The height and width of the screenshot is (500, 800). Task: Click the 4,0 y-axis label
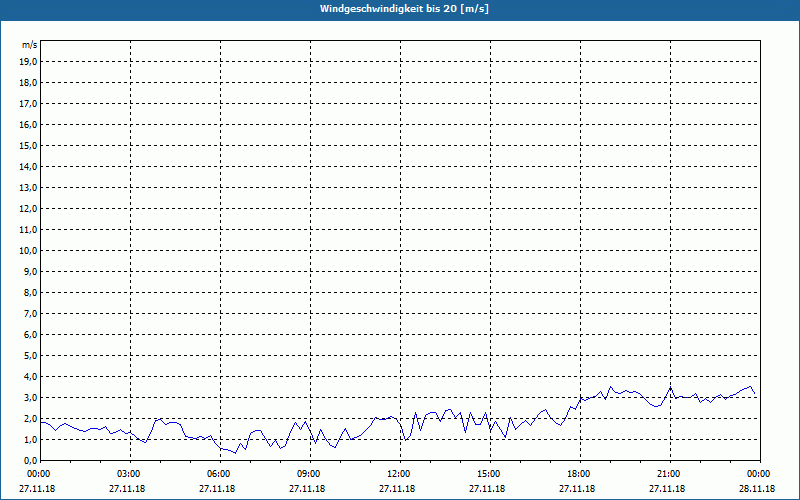pos(31,377)
